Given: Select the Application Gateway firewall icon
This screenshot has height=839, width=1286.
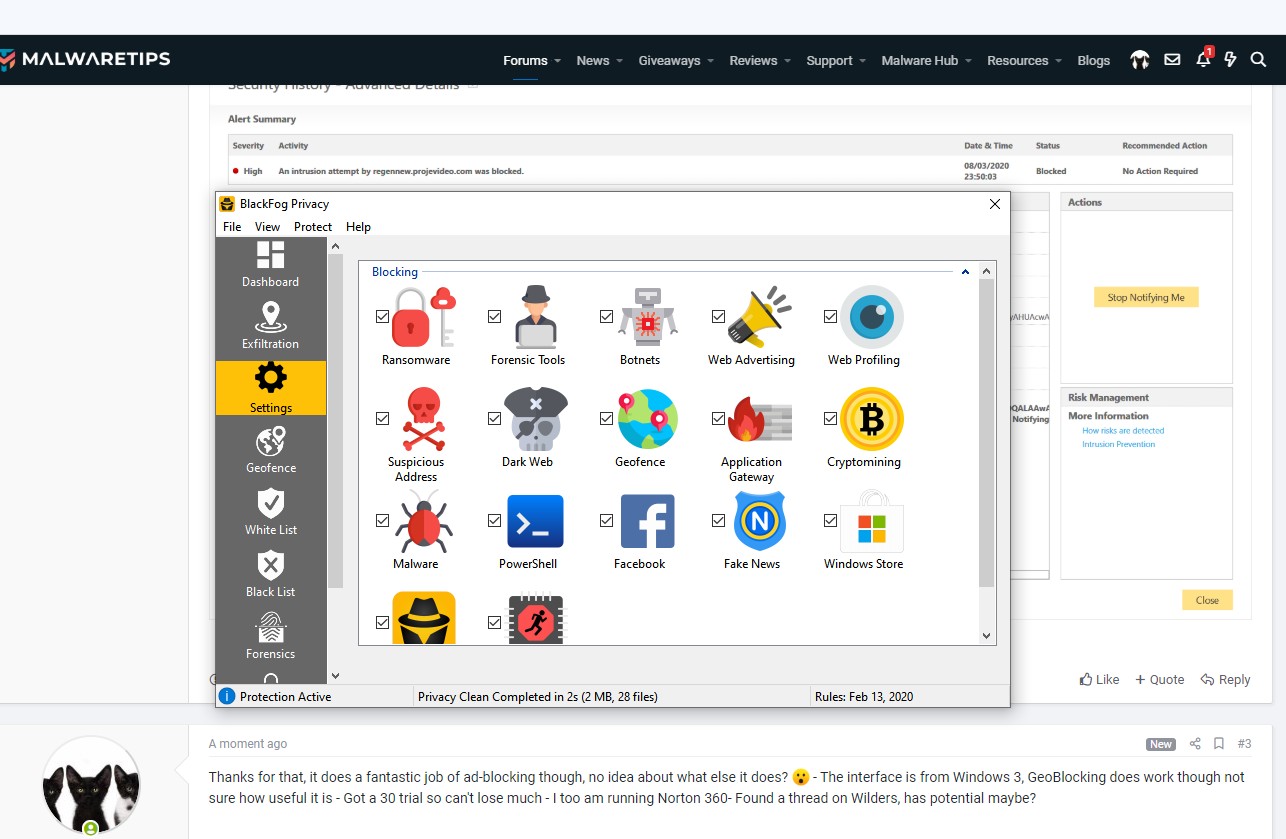Looking at the screenshot, I should [x=760, y=419].
